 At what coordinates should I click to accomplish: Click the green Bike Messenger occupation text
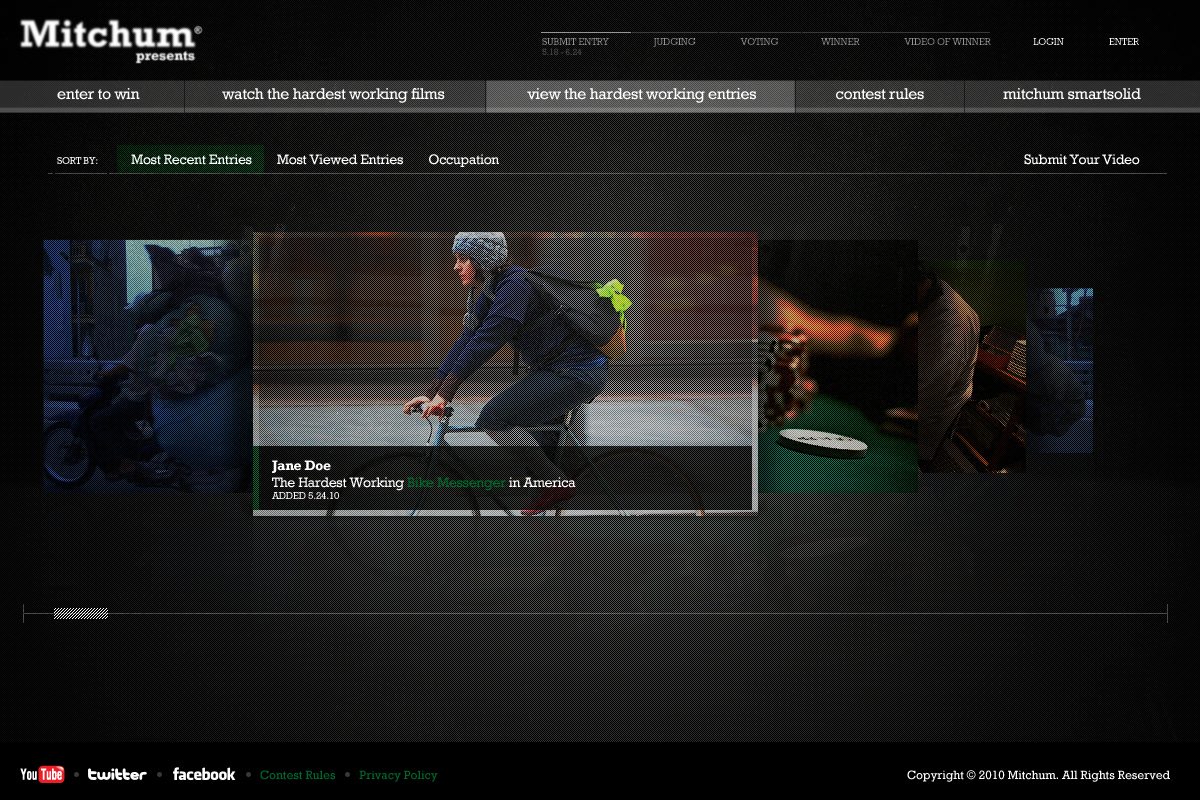pos(456,483)
